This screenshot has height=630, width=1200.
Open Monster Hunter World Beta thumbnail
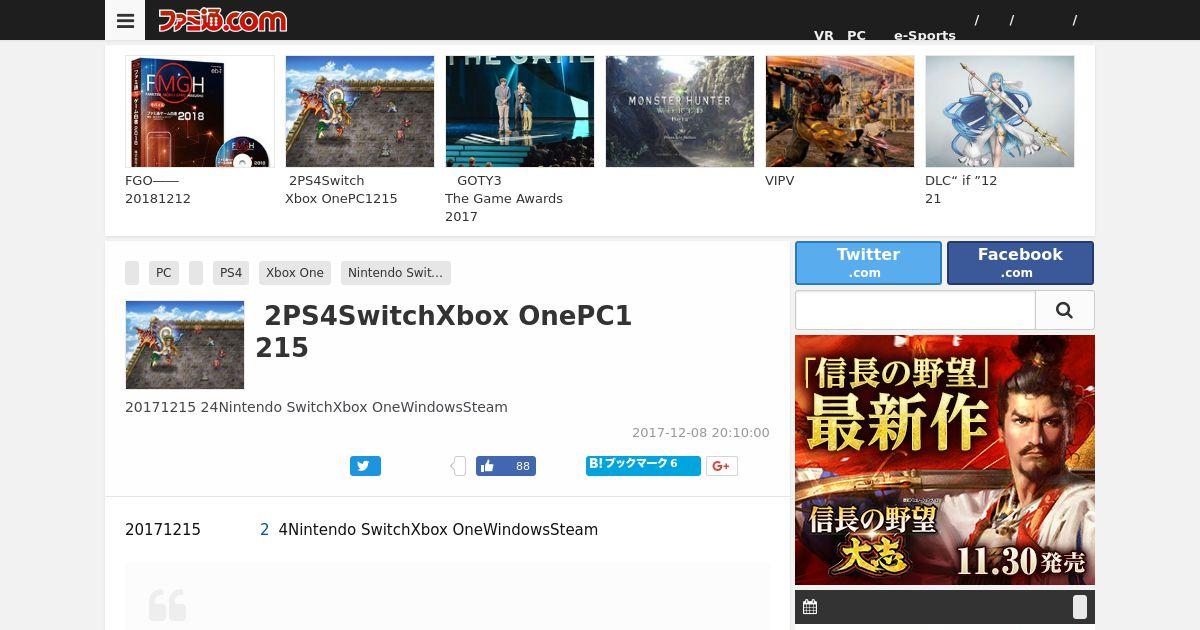click(x=680, y=111)
